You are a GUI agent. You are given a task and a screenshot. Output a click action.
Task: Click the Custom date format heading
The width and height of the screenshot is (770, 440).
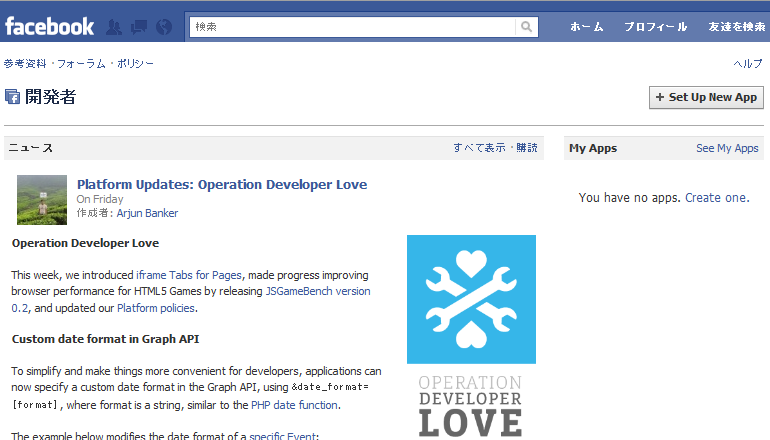[x=106, y=339]
